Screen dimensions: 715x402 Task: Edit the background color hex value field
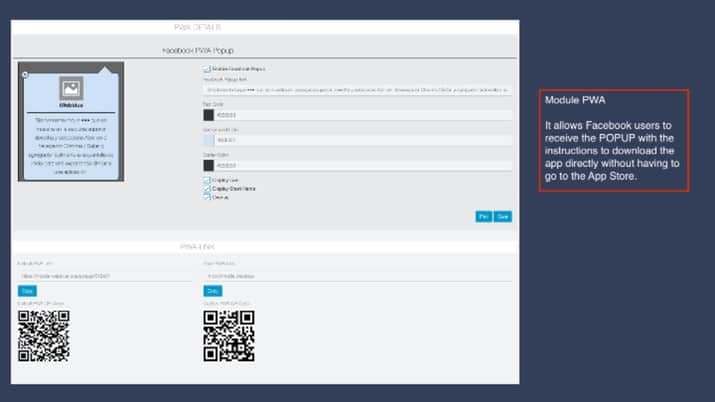click(363, 140)
